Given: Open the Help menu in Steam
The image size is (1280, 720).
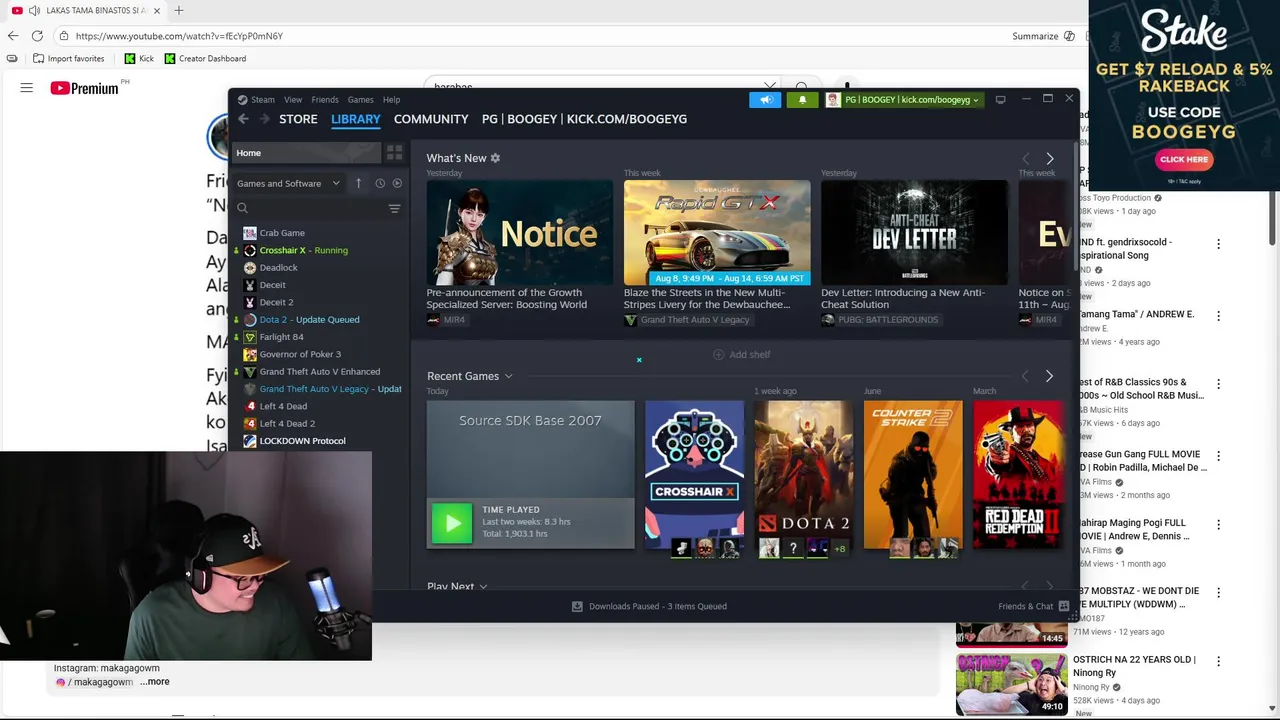Looking at the screenshot, I should click(391, 100).
